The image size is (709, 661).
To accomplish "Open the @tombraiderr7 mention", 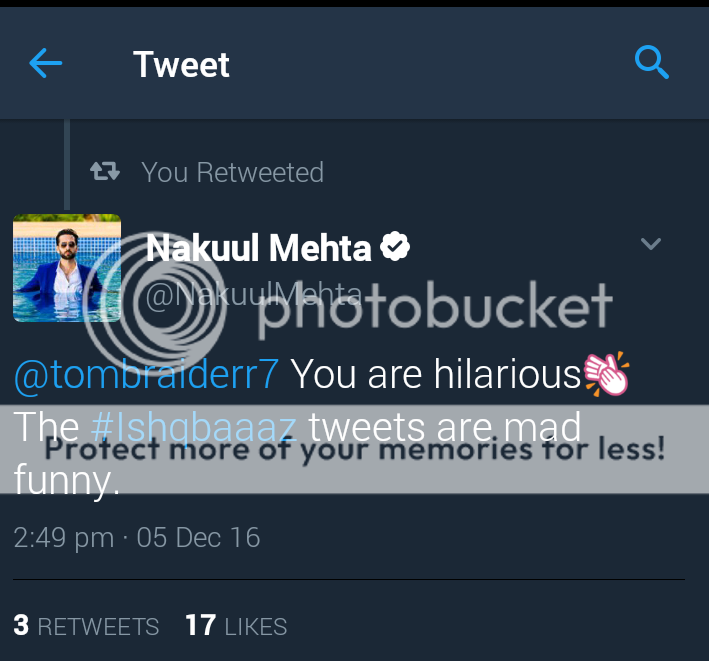I will pyautogui.click(x=146, y=375).
